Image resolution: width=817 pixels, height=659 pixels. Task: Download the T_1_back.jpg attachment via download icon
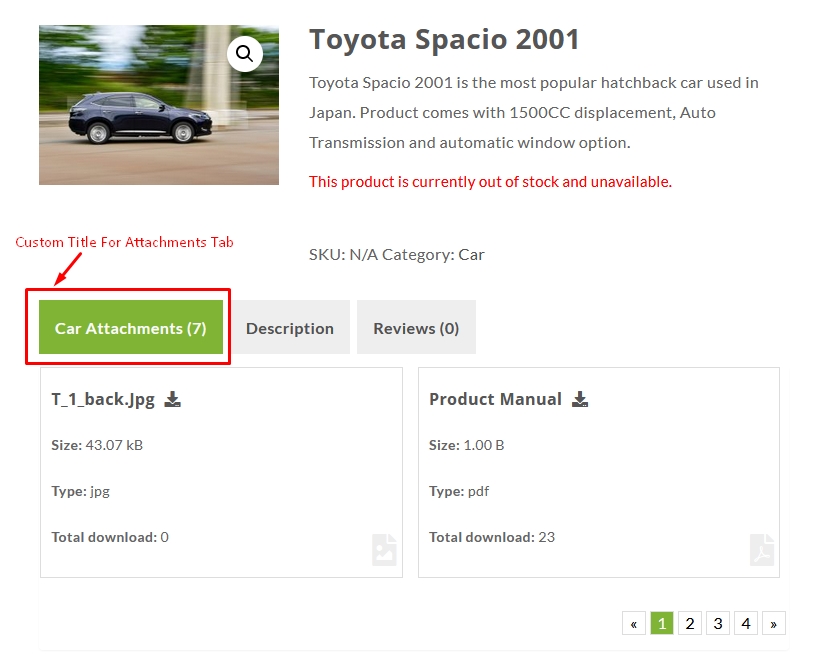pyautogui.click(x=173, y=399)
